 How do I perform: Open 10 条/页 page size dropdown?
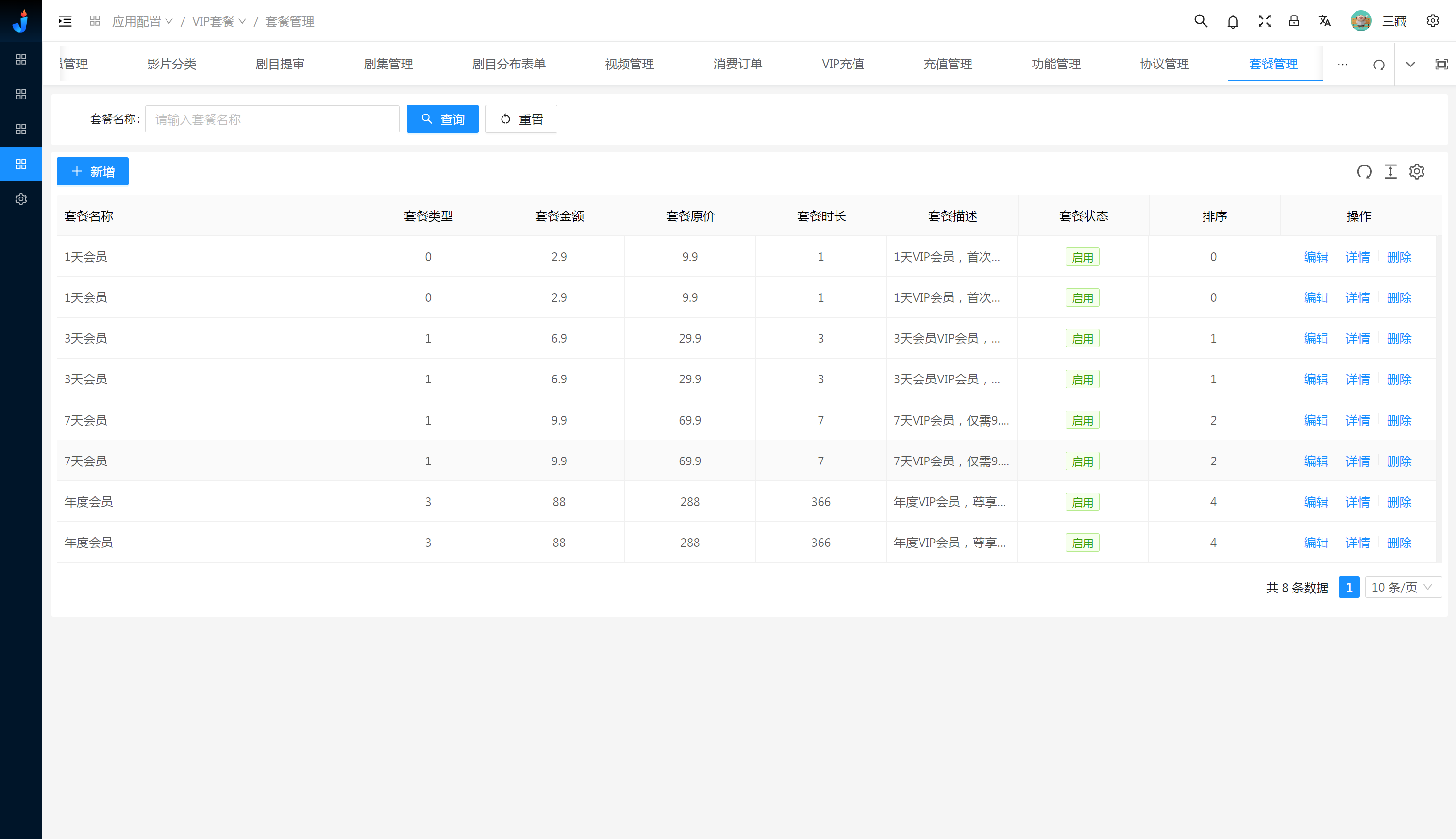pyautogui.click(x=1403, y=587)
